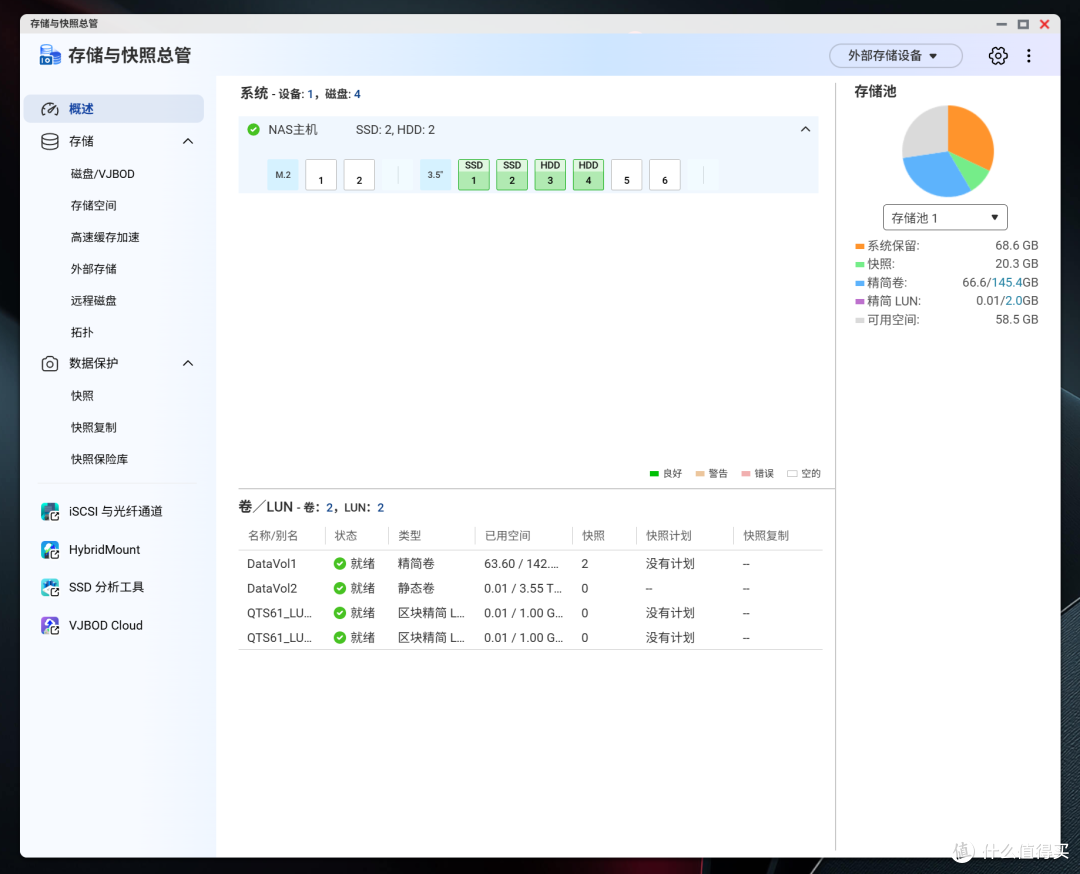Click DataVol2 静态卷 type cell
Image resolution: width=1080 pixels, height=874 pixels.
[416, 588]
